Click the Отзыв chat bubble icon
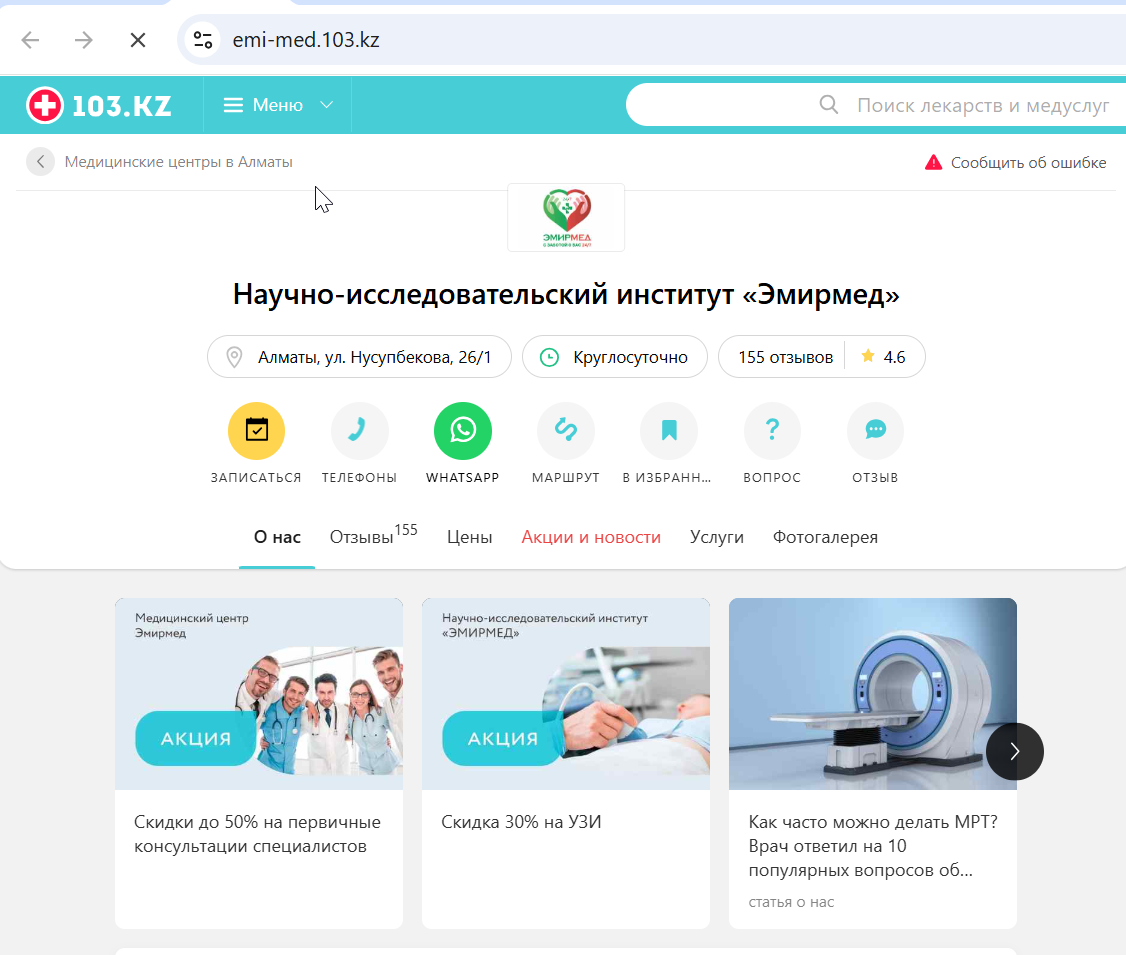The width and height of the screenshot is (1126, 955). (x=875, y=431)
